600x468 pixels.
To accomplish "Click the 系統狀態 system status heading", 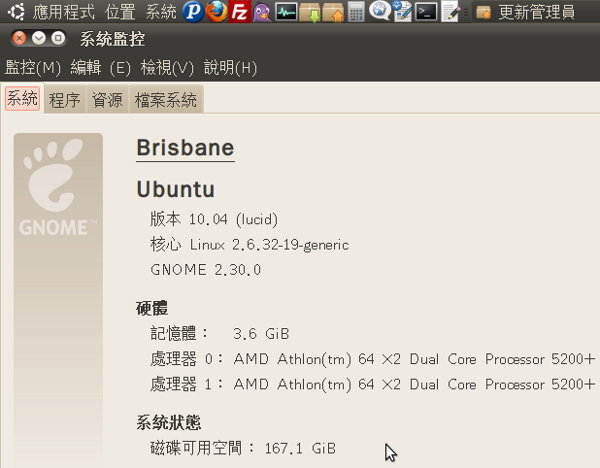I will tap(169, 423).
